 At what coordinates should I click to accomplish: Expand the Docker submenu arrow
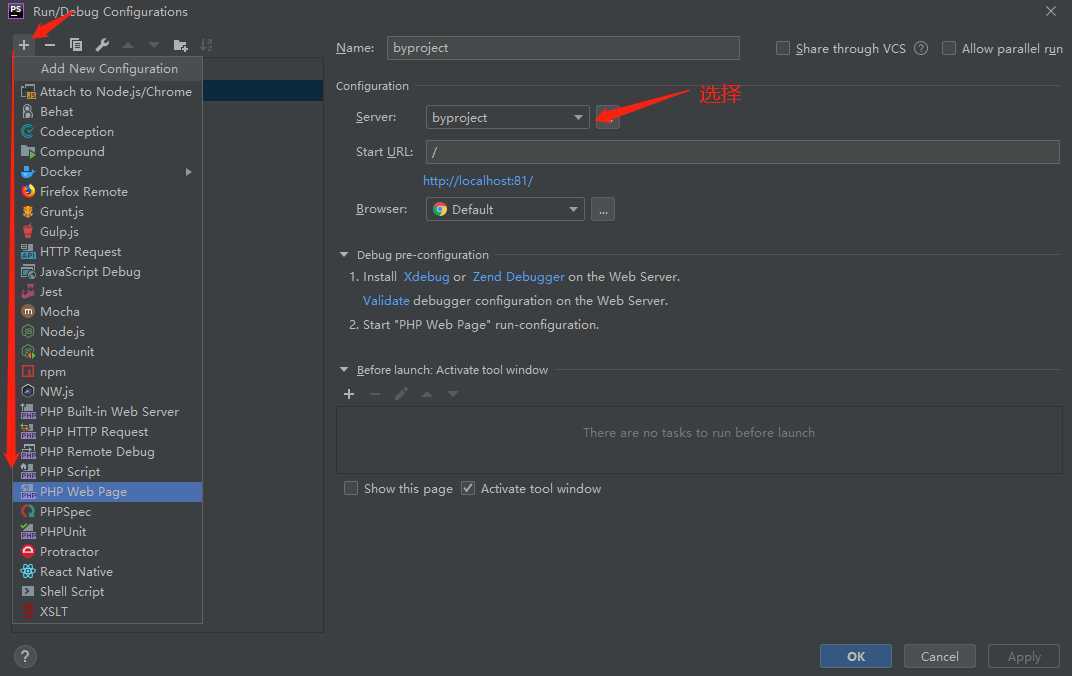(x=189, y=172)
